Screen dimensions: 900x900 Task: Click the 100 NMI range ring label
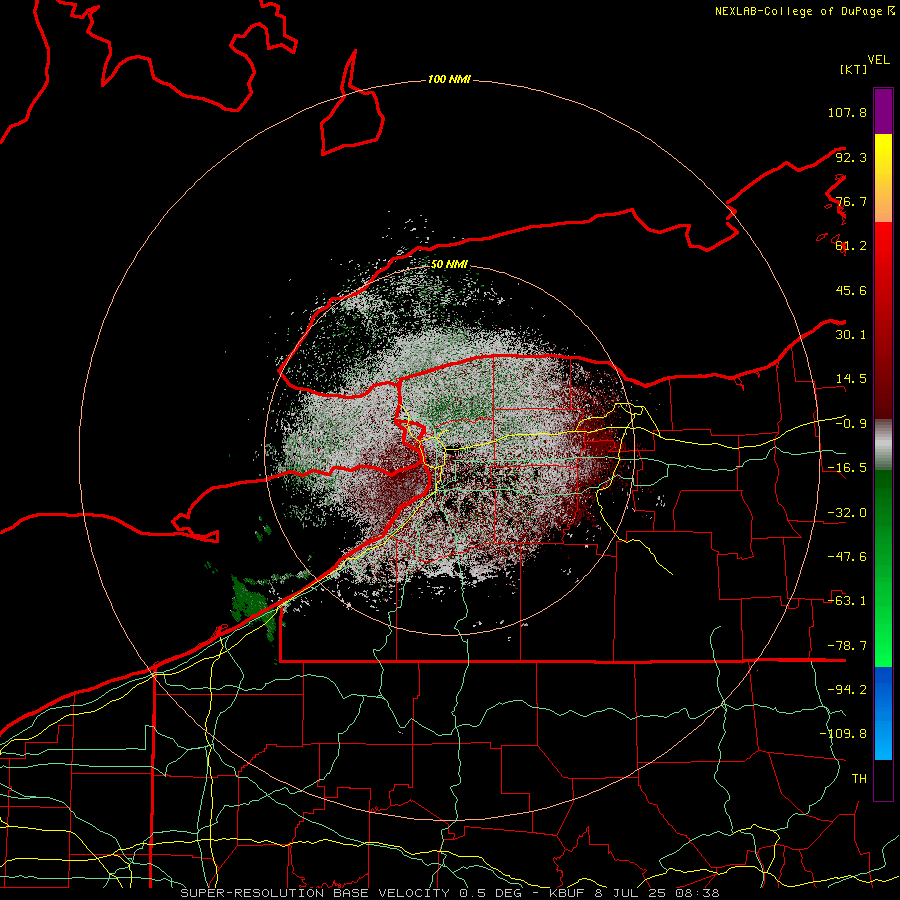click(x=449, y=79)
